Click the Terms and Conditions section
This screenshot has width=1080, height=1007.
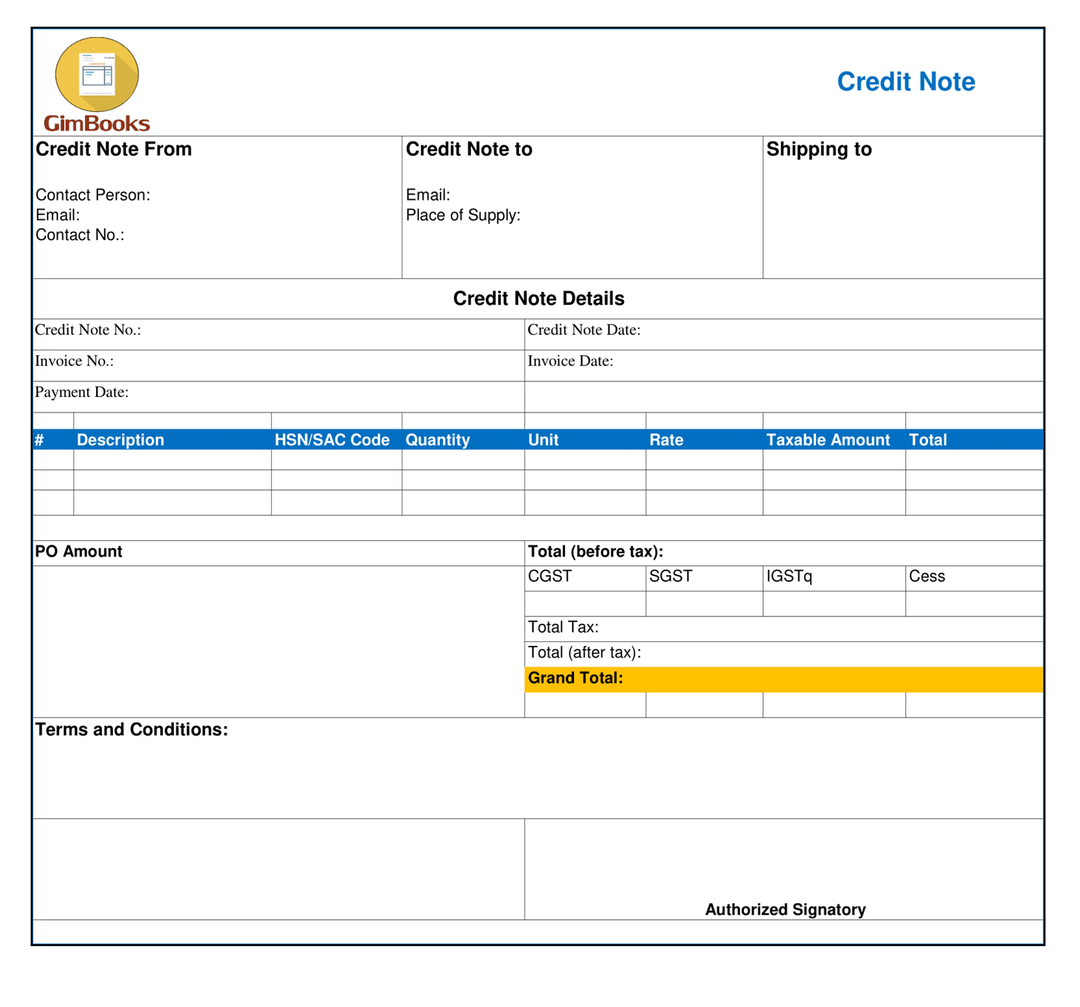point(131,729)
